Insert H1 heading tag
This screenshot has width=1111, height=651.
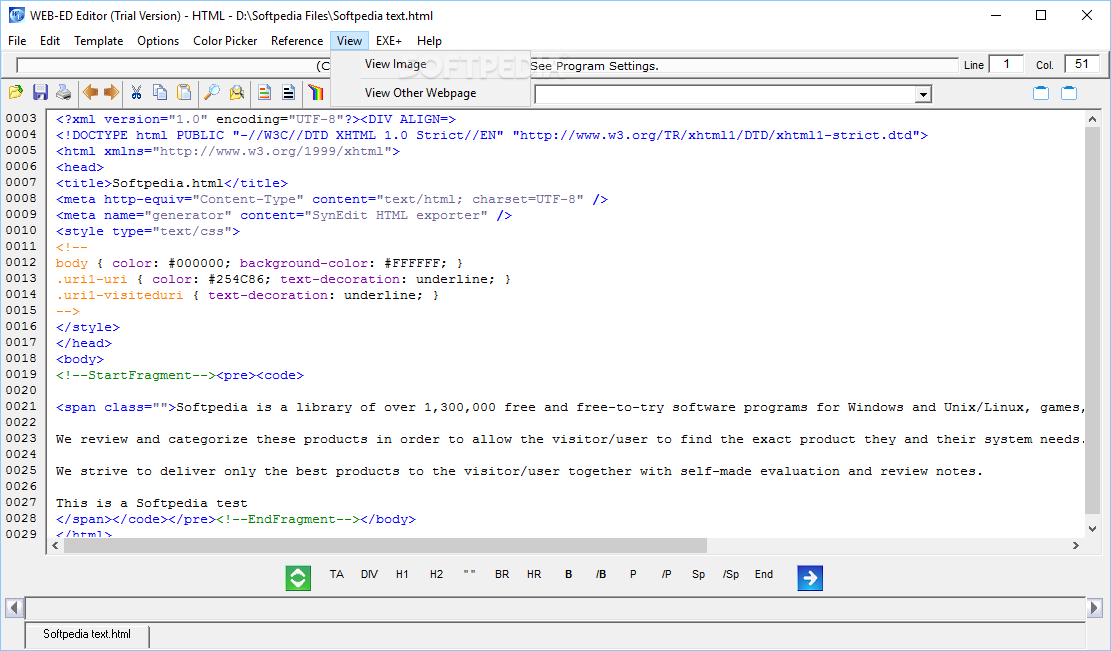[402, 574]
